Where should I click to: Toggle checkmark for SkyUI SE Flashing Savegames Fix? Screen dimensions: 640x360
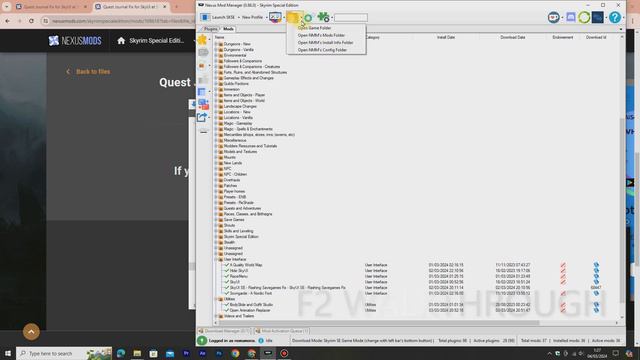[x=227, y=288]
